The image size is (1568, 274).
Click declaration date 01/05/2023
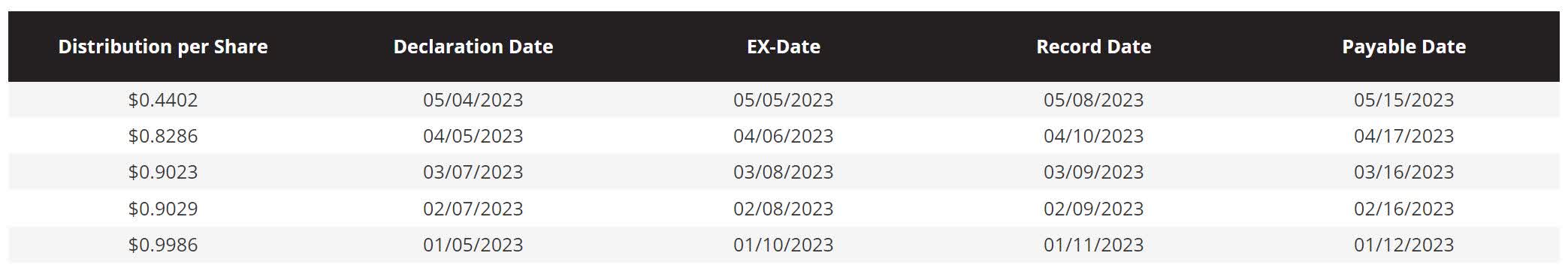pyautogui.click(x=473, y=245)
